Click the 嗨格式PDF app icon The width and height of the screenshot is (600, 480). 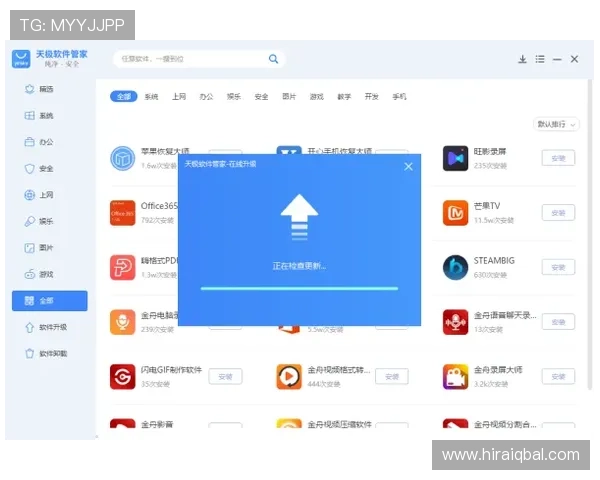click(122, 268)
